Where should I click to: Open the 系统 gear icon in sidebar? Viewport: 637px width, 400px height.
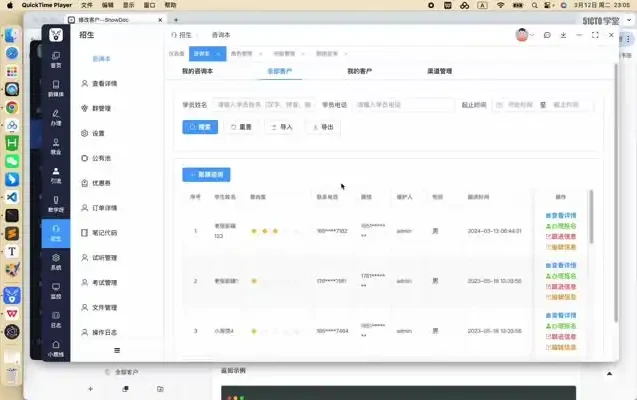click(56, 262)
